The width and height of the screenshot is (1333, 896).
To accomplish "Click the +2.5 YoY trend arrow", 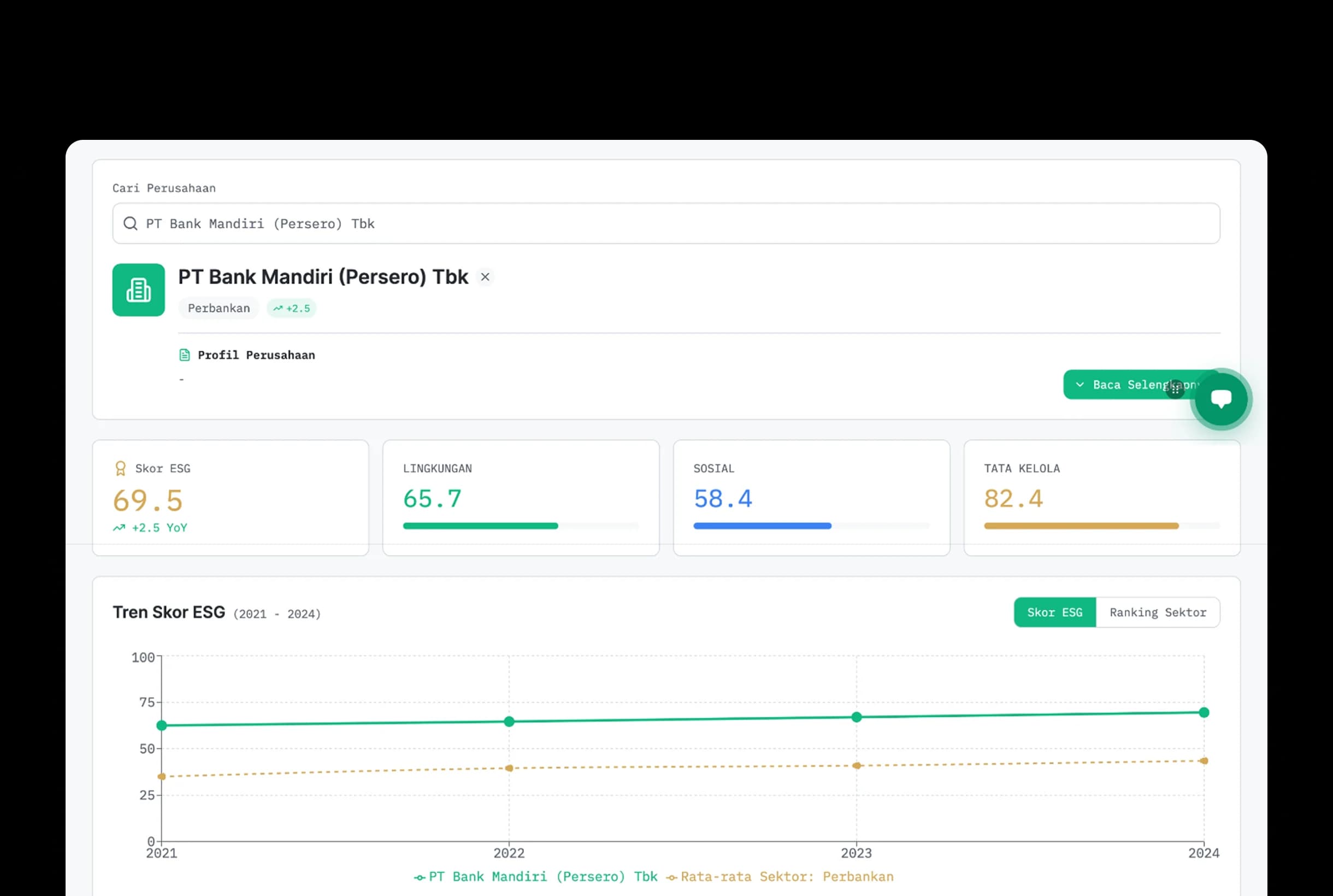I will pos(119,528).
